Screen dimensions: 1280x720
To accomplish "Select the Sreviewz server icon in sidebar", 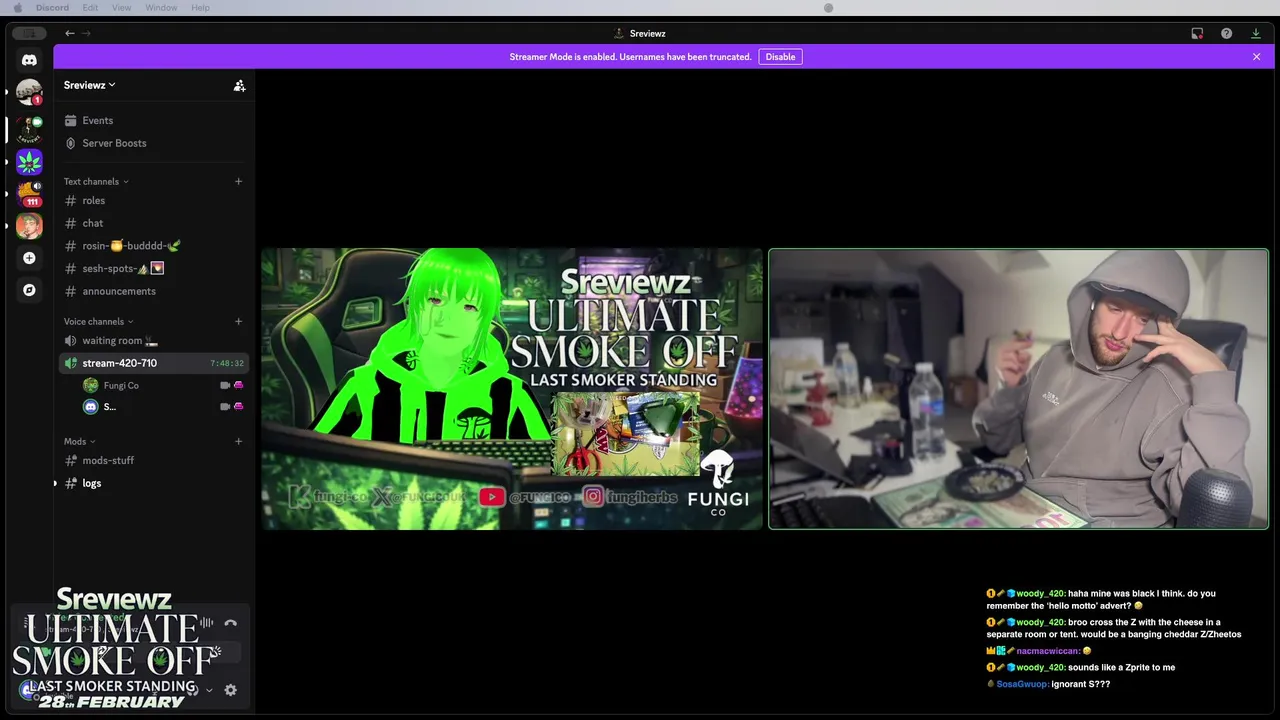I will 29,129.
